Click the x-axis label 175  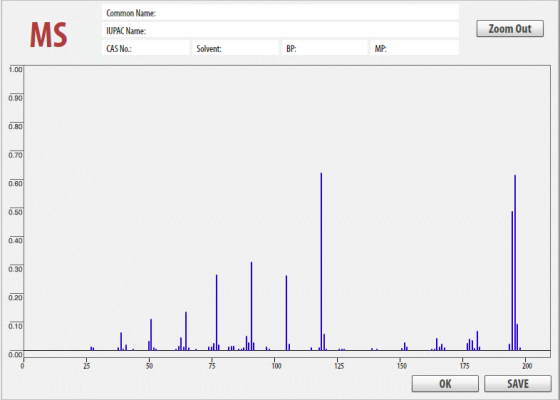pyautogui.click(x=464, y=366)
